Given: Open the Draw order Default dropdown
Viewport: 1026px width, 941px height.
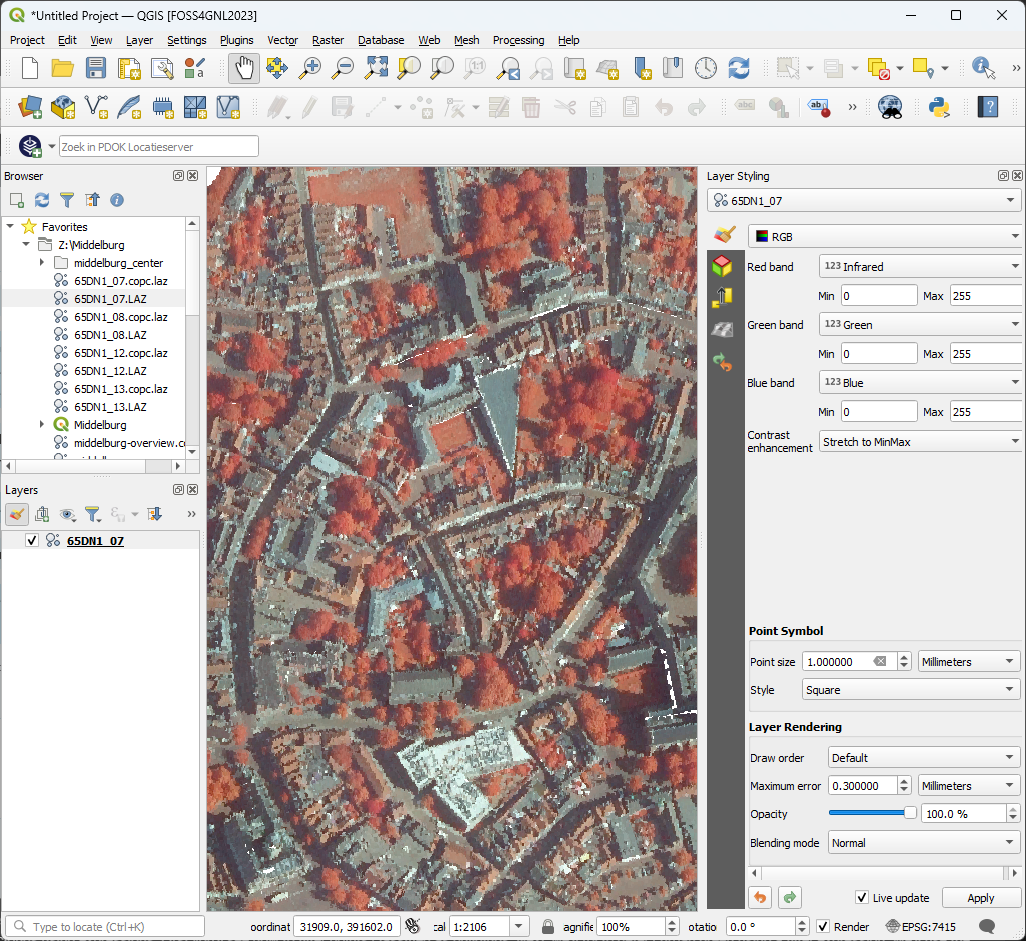Looking at the screenshot, I should pyautogui.click(x=924, y=758).
